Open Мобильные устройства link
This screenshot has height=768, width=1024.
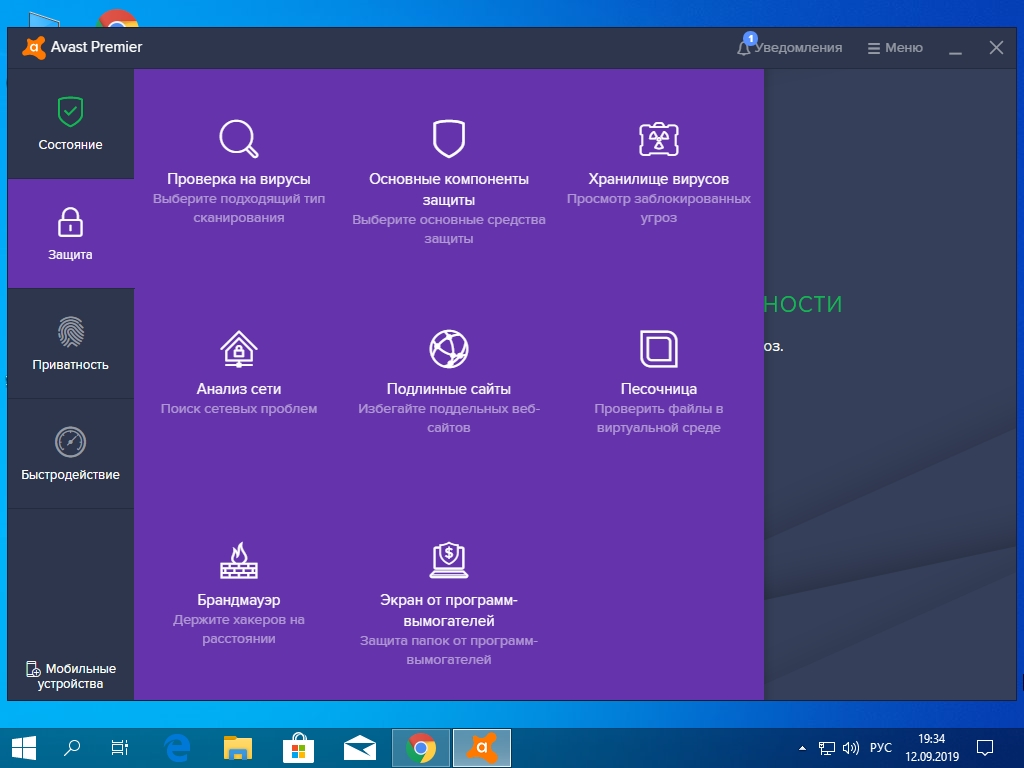click(x=71, y=676)
